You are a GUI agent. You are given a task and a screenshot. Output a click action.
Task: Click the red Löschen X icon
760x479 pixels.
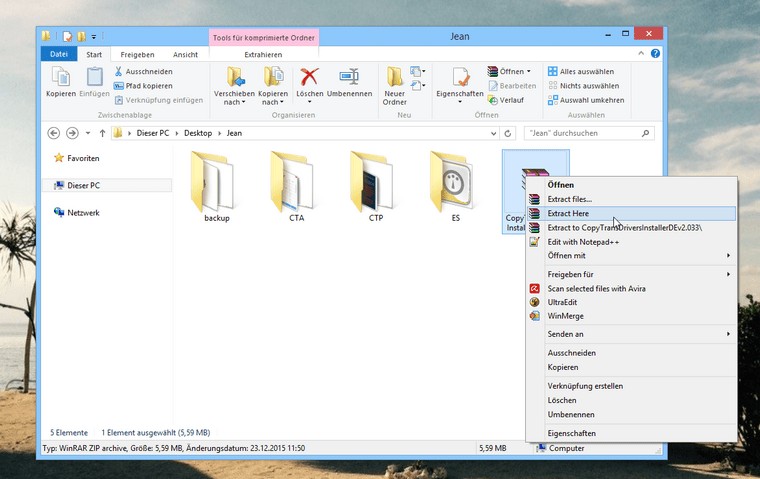pyautogui.click(x=309, y=77)
